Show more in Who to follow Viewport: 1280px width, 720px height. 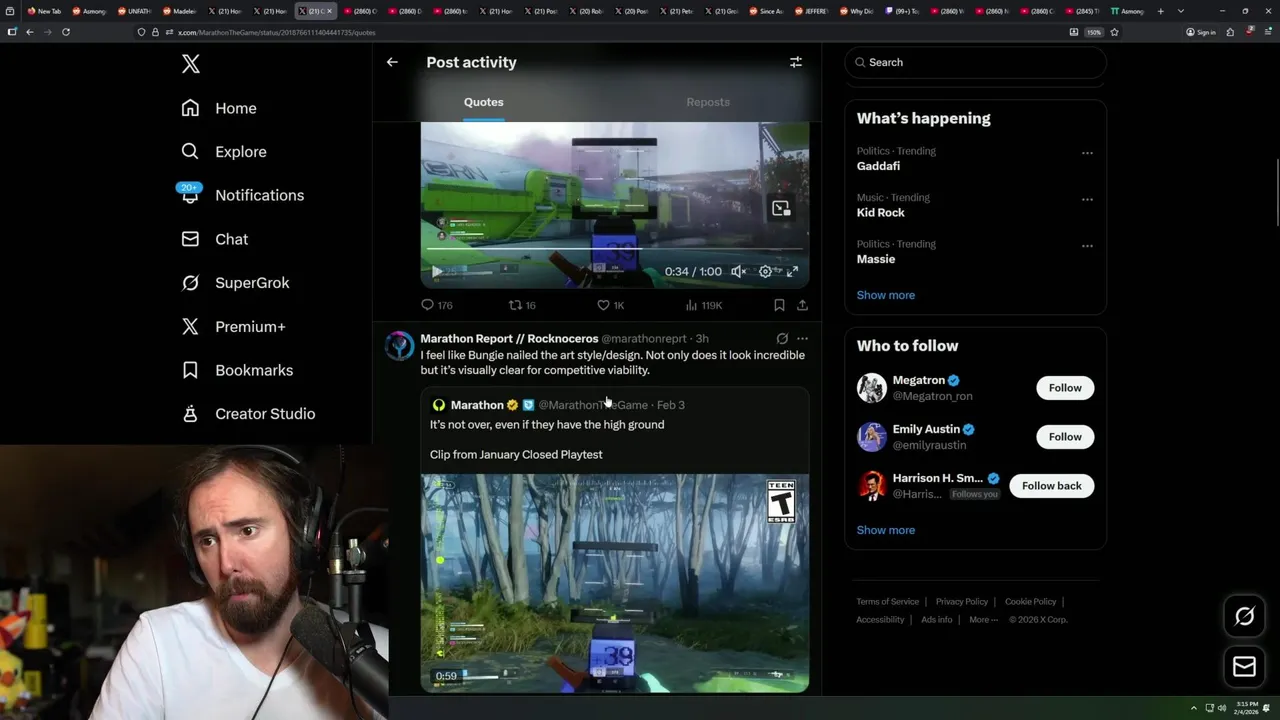click(885, 530)
